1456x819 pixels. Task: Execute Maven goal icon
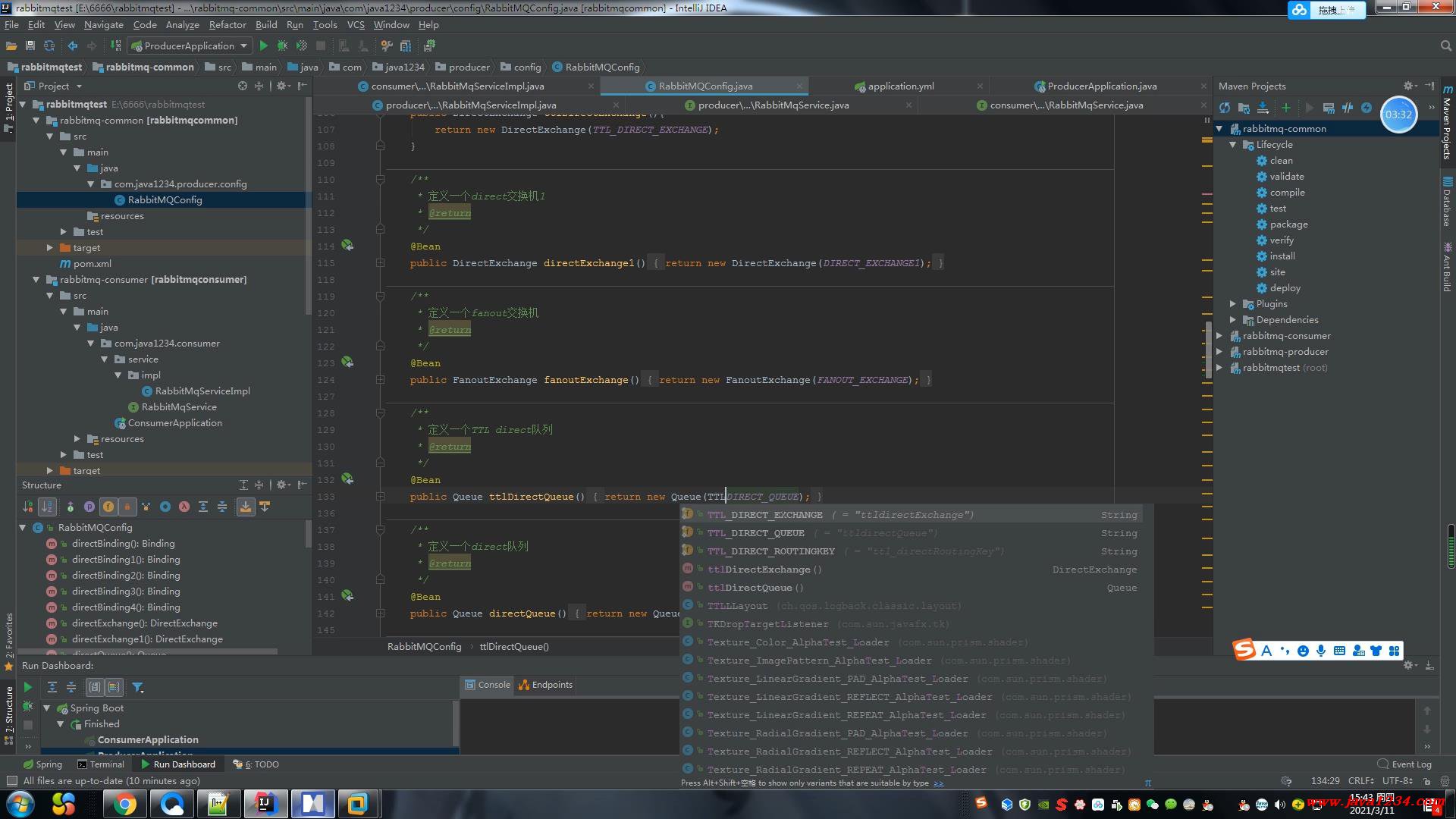(x=1329, y=108)
